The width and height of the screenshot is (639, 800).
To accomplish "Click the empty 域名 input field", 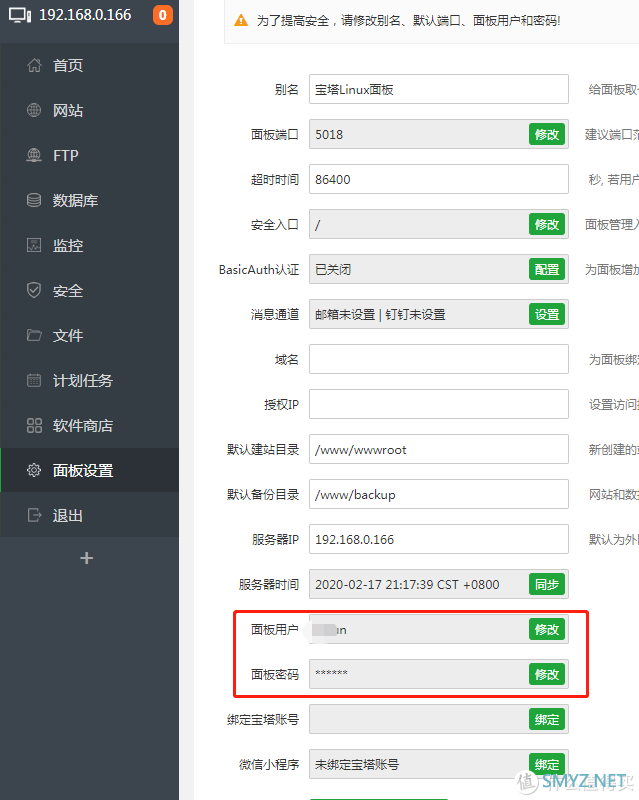I will 438,359.
